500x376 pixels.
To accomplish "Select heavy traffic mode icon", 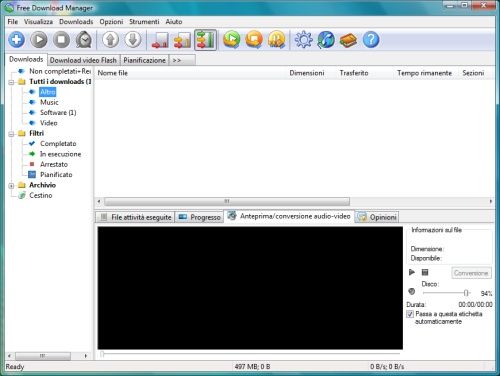I will coord(205,40).
